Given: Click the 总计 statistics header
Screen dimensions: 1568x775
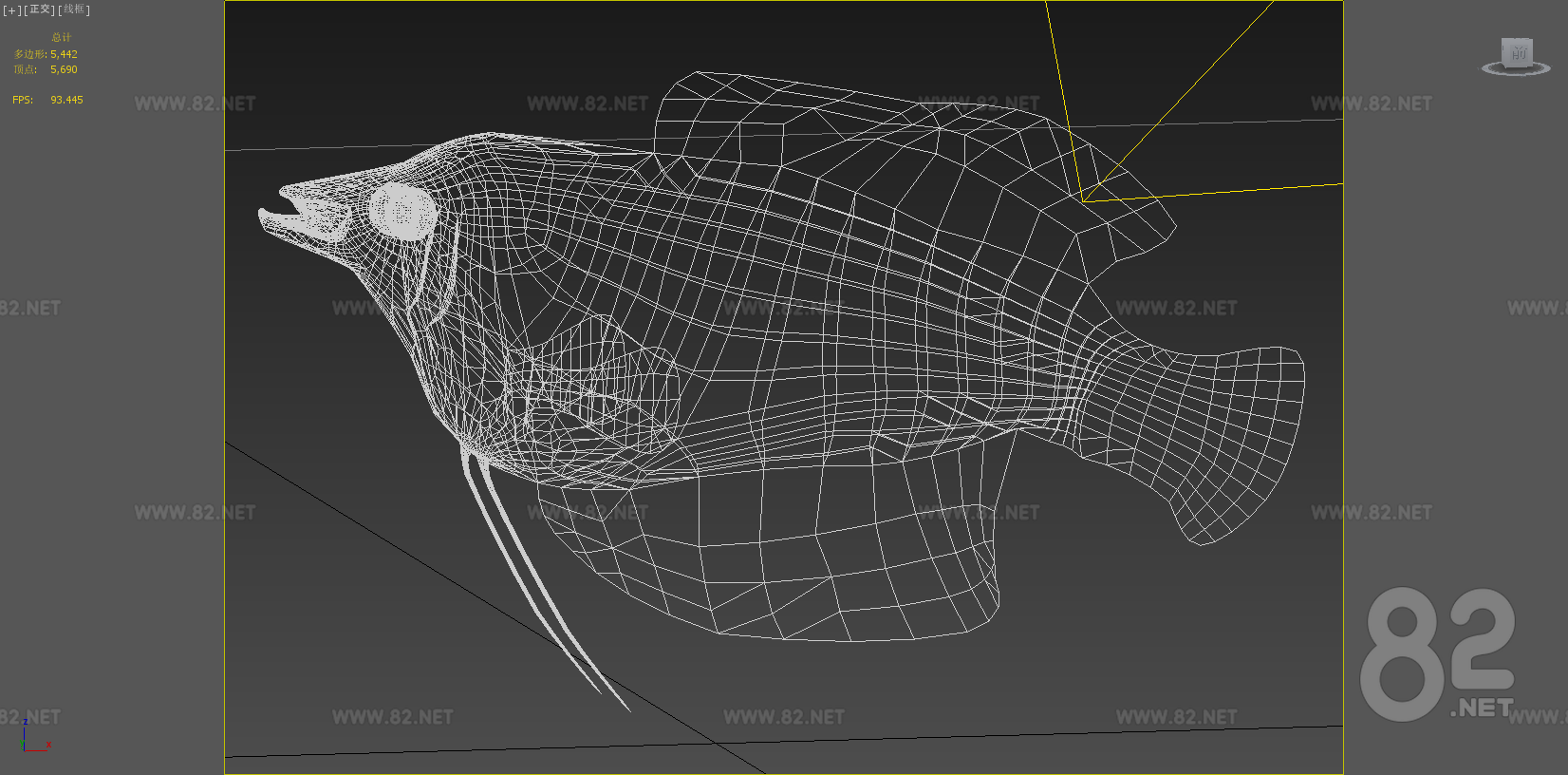Looking at the screenshot, I should 62,38.
